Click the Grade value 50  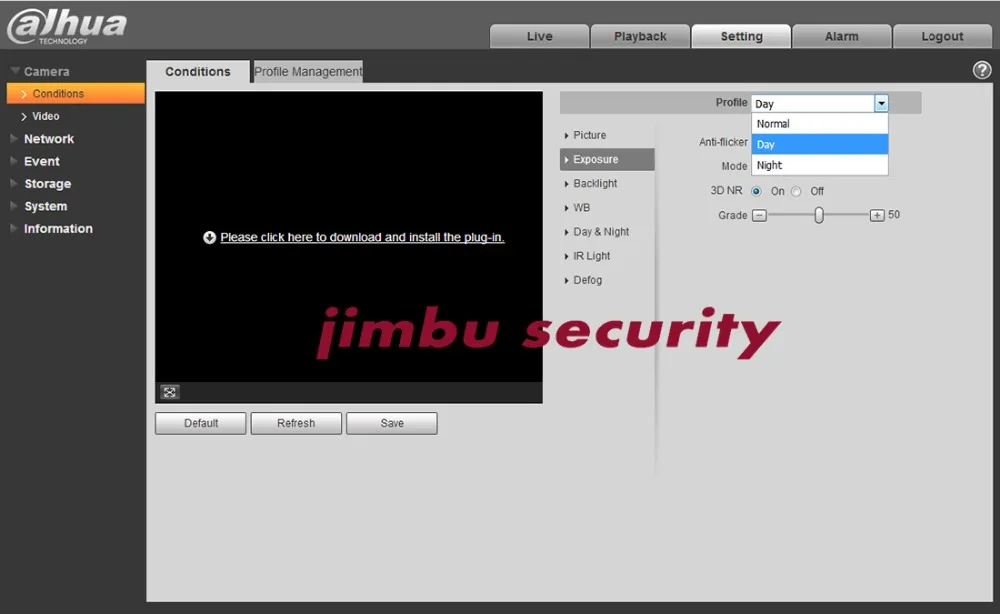(x=894, y=215)
